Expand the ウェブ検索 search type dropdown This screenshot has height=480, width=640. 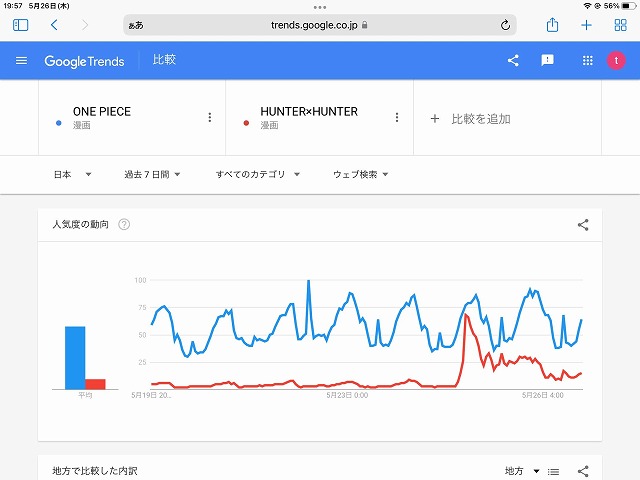[x=360, y=175]
